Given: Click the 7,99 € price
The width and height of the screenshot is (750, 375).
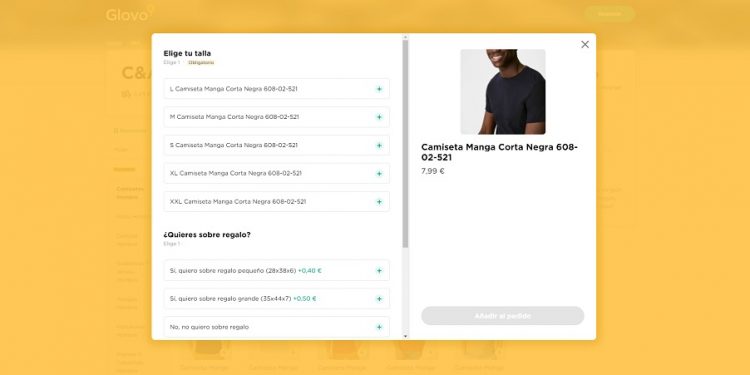Looking at the screenshot, I should [x=432, y=171].
